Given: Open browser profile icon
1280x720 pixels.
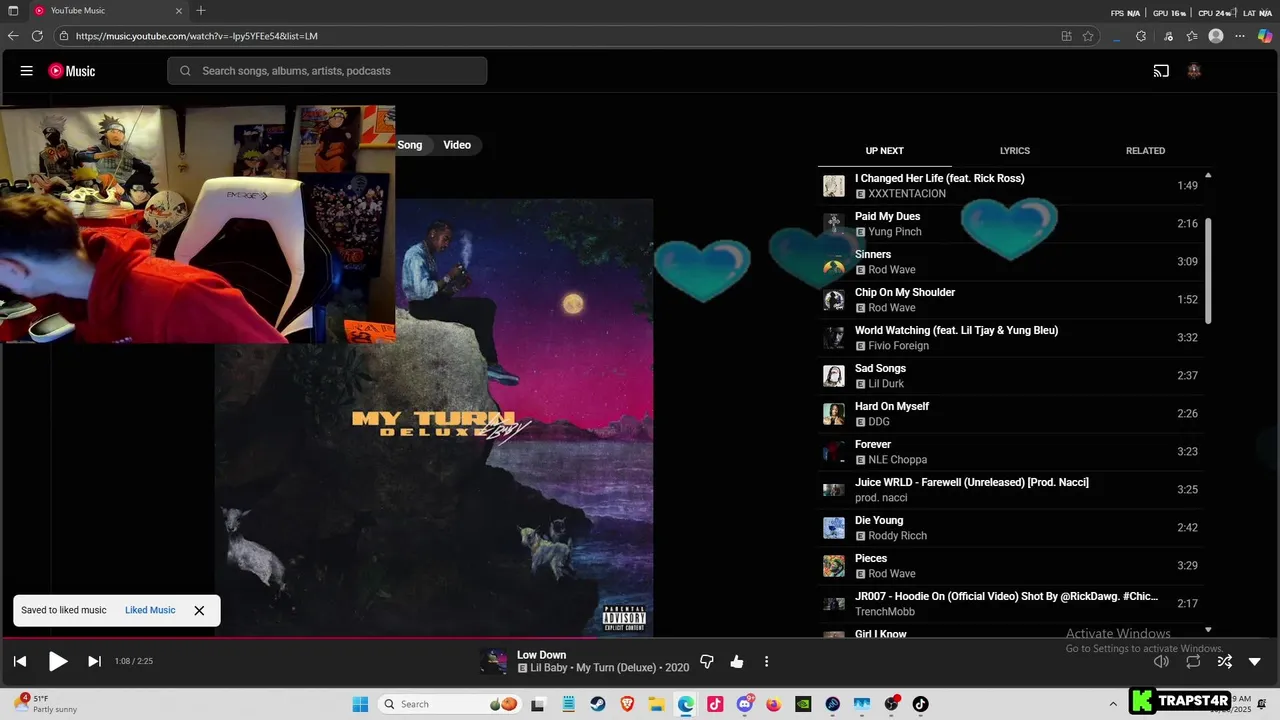Looking at the screenshot, I should click(1216, 36).
